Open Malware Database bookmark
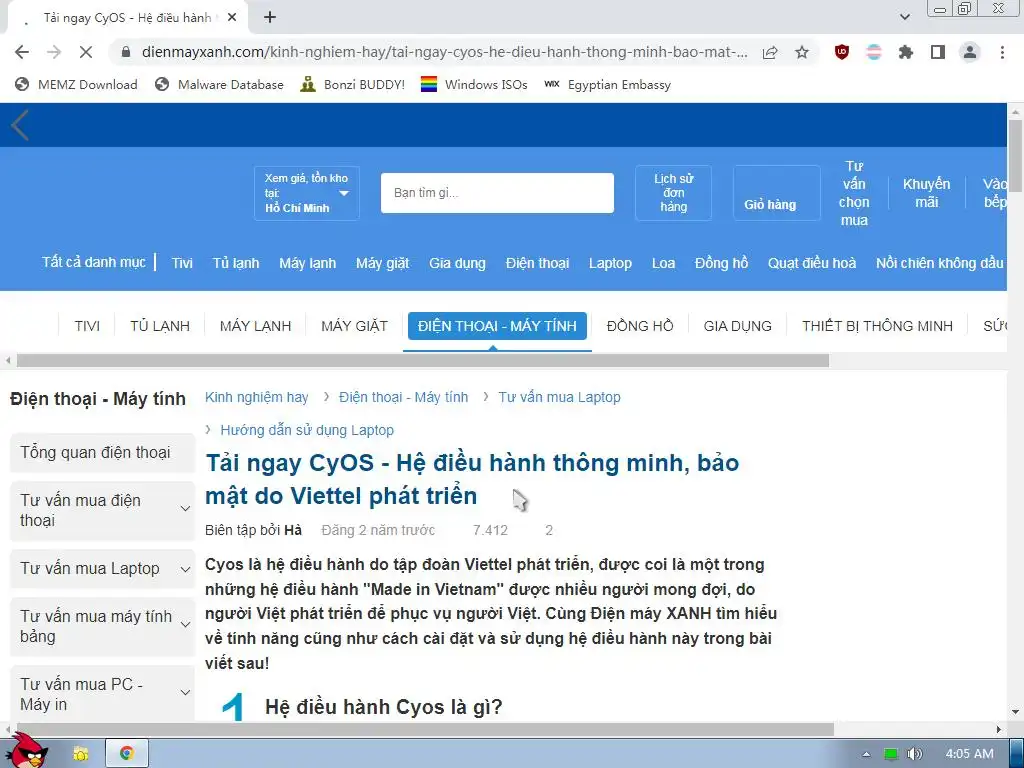The width and height of the screenshot is (1024, 768). point(219,84)
